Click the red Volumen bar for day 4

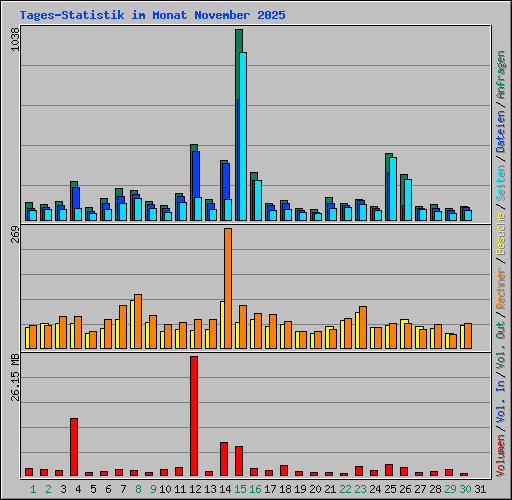[x=74, y=447]
